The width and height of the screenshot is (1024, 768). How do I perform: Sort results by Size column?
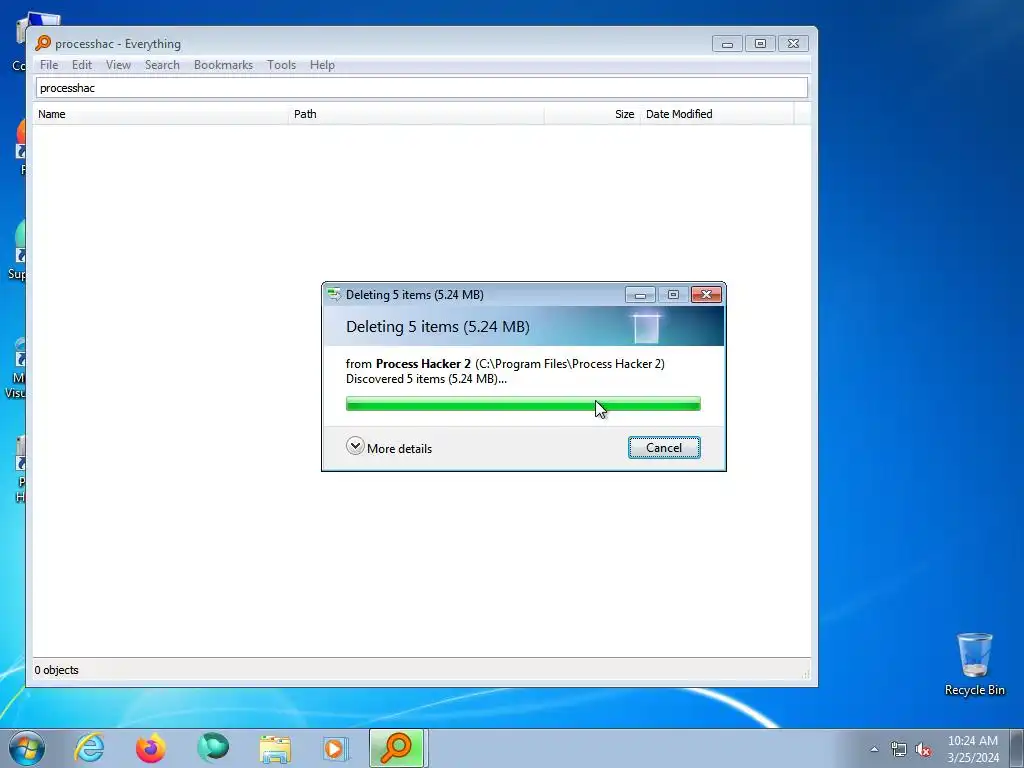tap(592, 114)
